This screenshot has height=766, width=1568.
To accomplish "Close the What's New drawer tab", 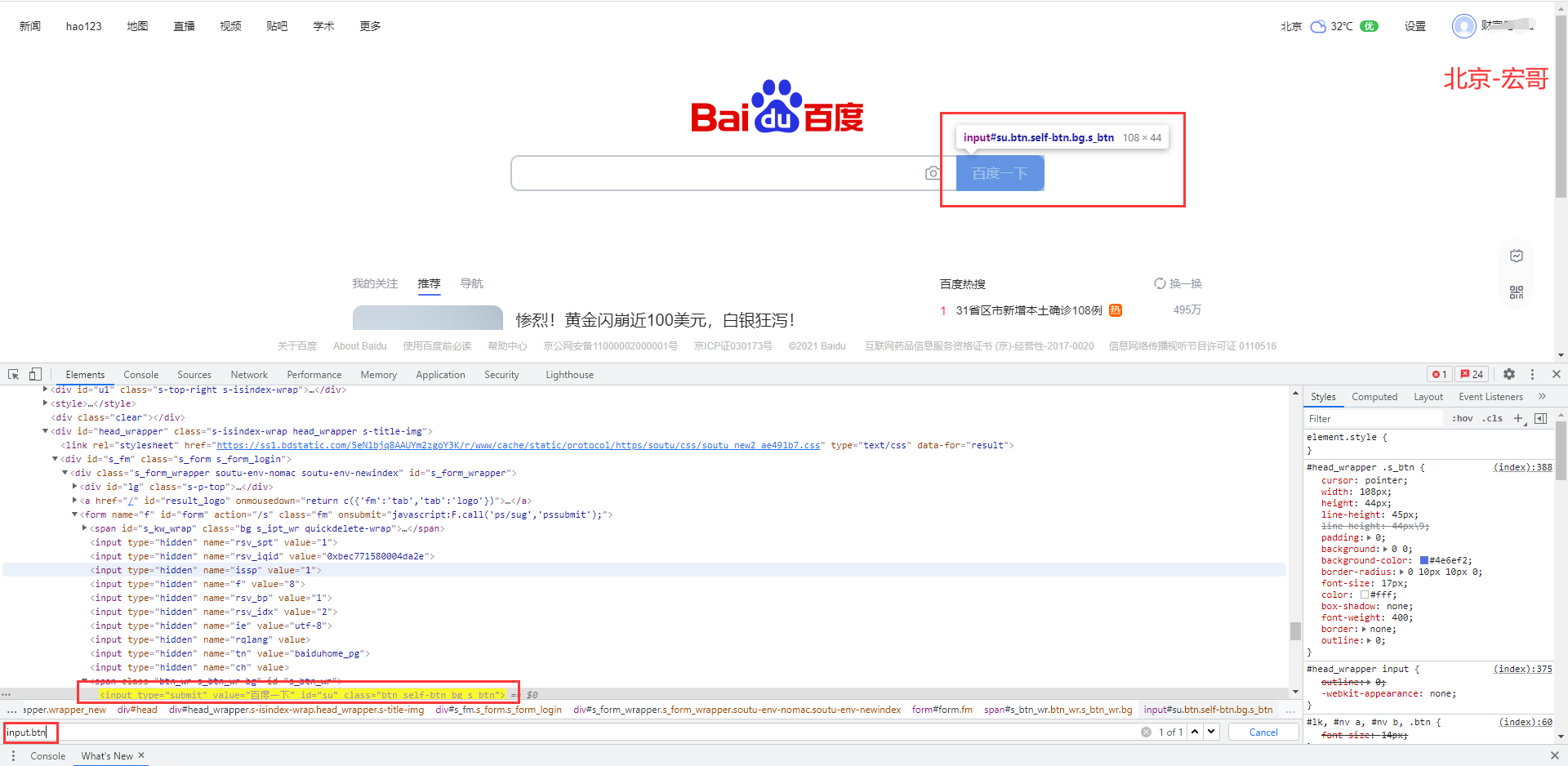I will pyautogui.click(x=141, y=755).
